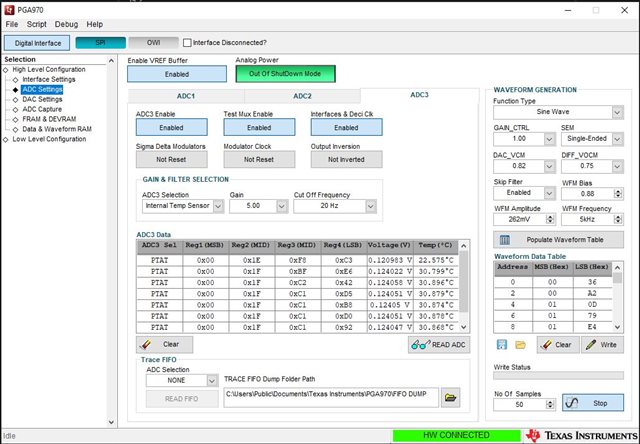Click WFM Bias stepper arrows
The image size is (640, 444).
(618, 194)
